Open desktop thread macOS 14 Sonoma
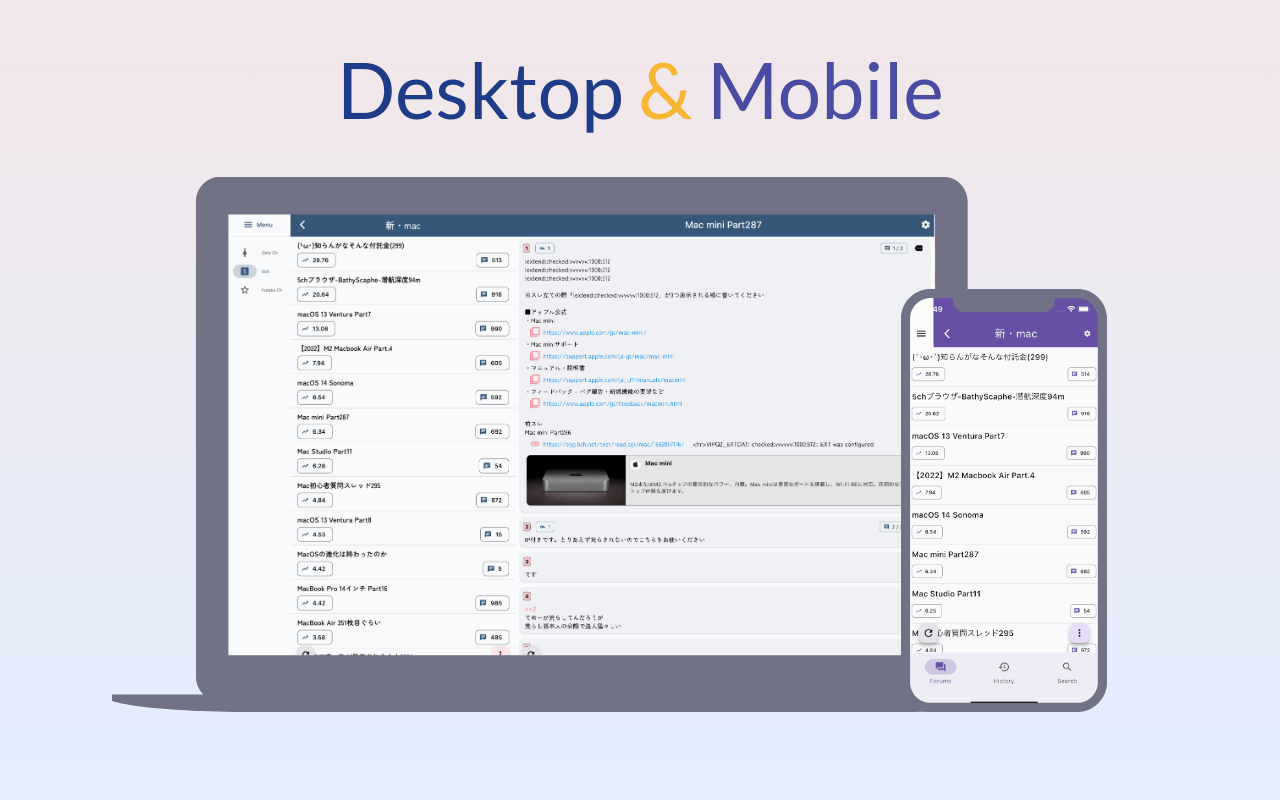 point(325,383)
